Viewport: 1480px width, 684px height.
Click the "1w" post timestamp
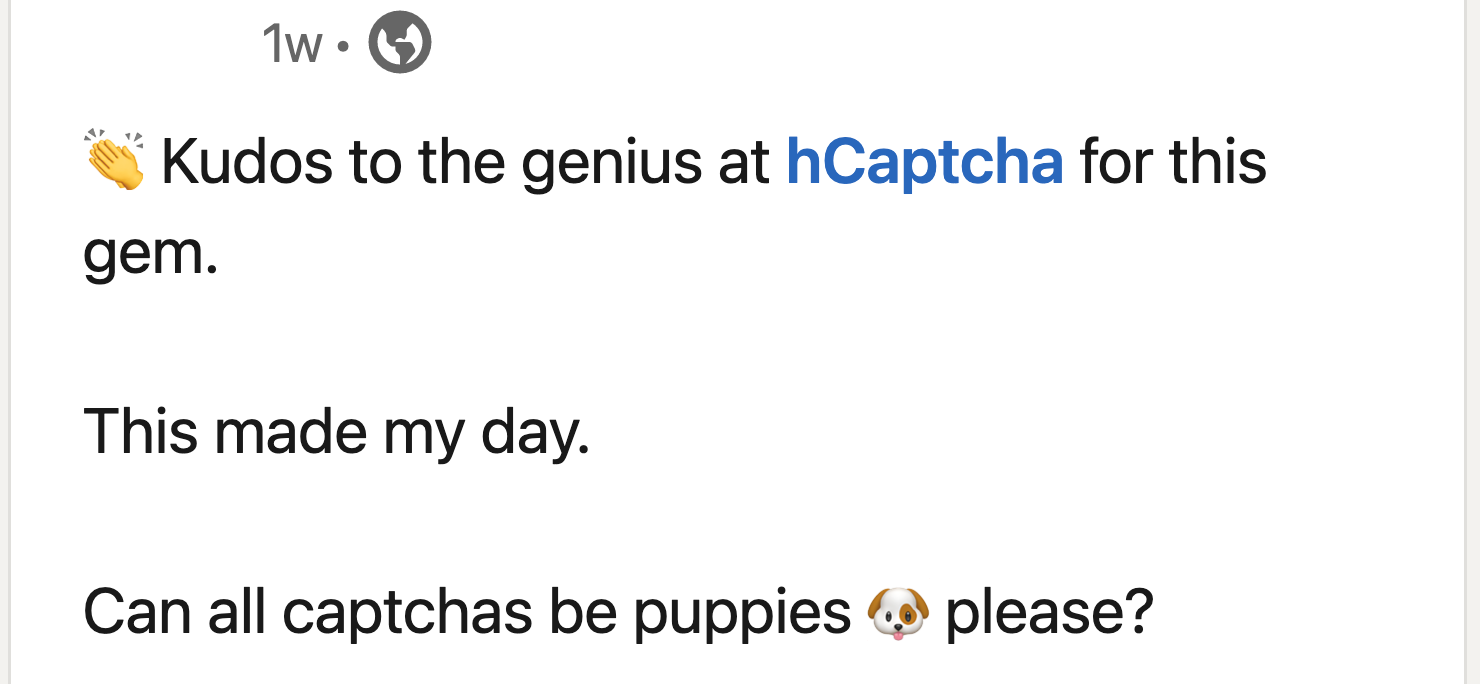[291, 45]
